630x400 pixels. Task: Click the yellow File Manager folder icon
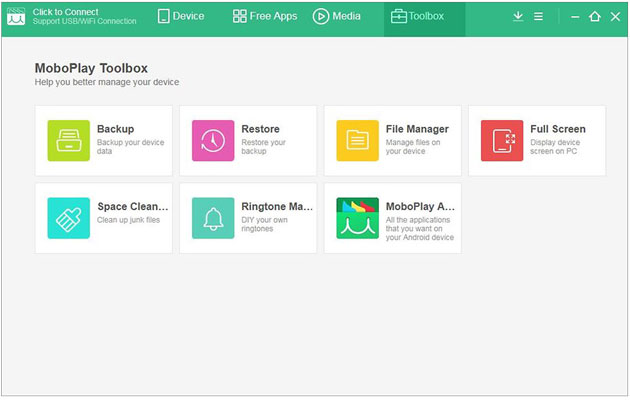pyautogui.click(x=358, y=141)
